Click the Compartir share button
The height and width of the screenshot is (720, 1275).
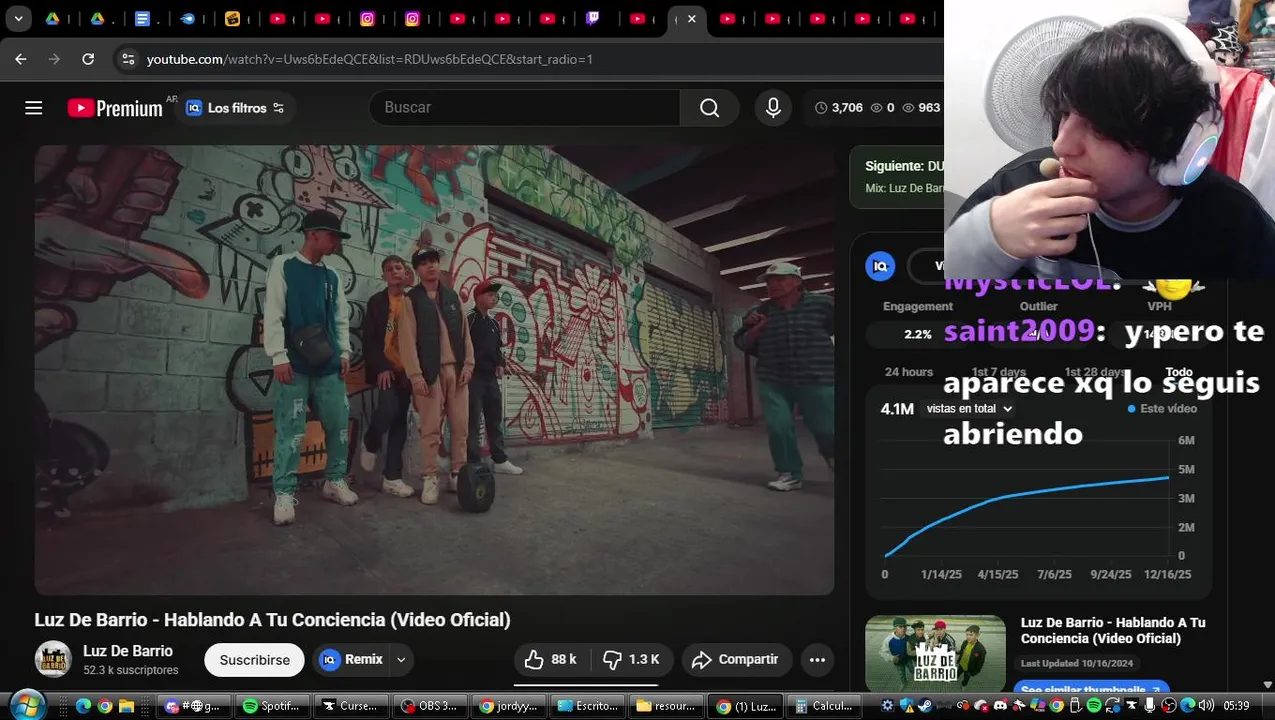tap(736, 660)
